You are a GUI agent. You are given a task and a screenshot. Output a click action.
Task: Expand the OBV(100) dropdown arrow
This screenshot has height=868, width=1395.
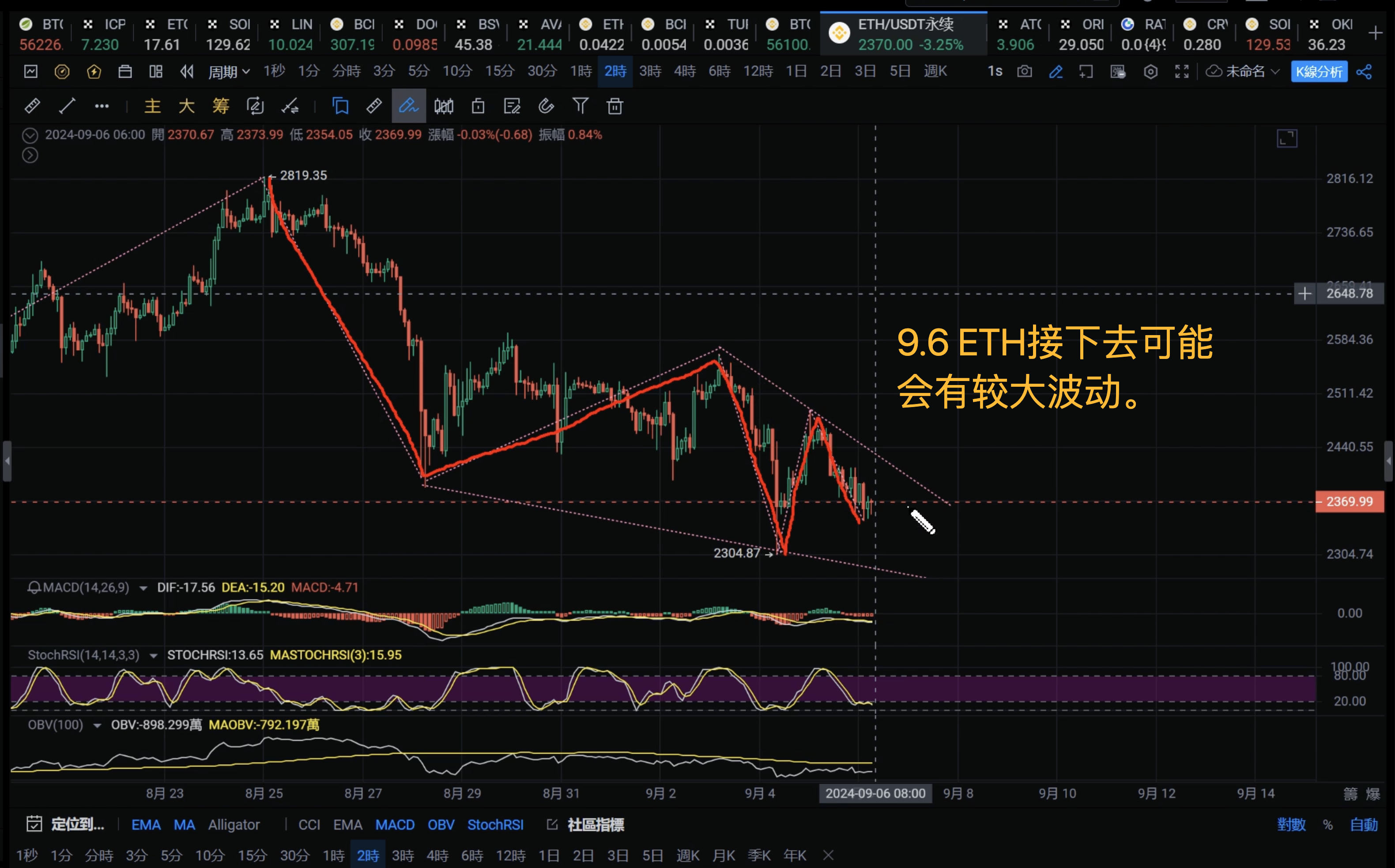97,726
